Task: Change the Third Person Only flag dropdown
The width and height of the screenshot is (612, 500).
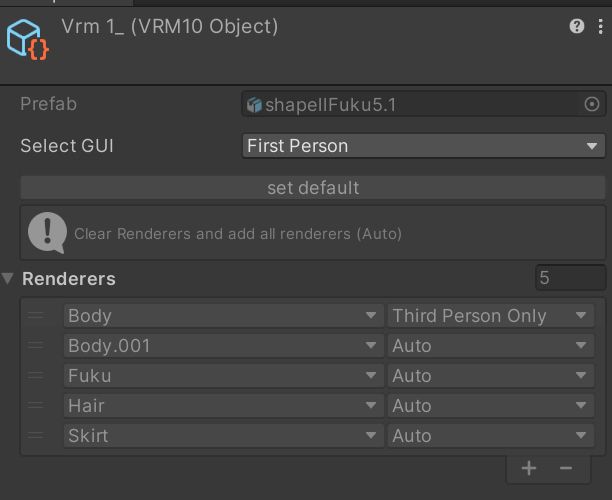Action: pos(491,316)
